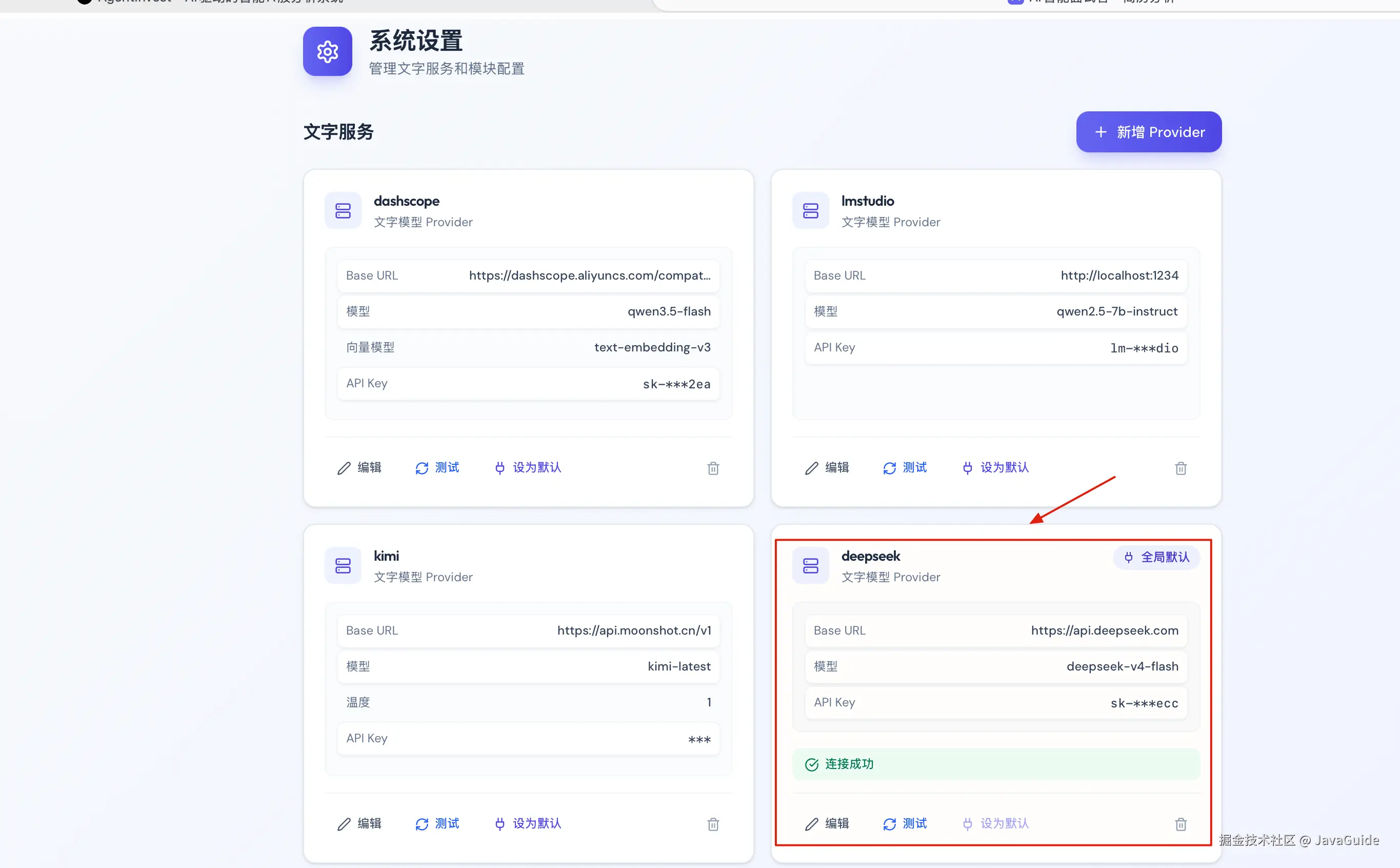Click the test refresh icon on deepseek card

(890, 823)
